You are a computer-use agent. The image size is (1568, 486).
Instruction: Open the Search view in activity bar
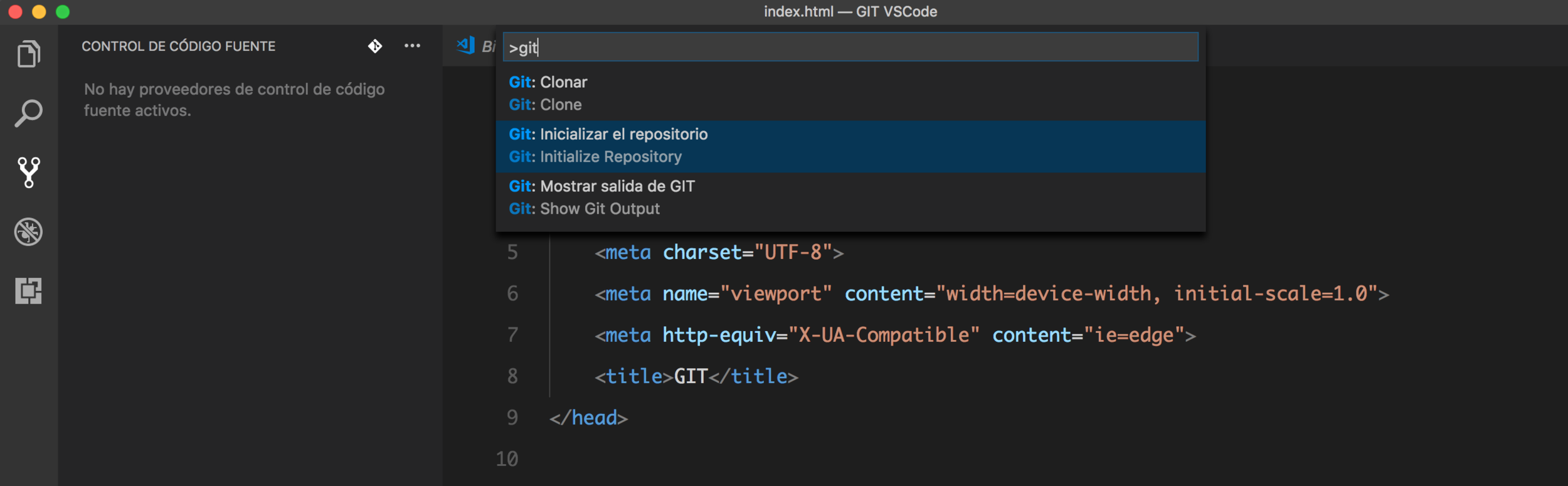(29, 114)
